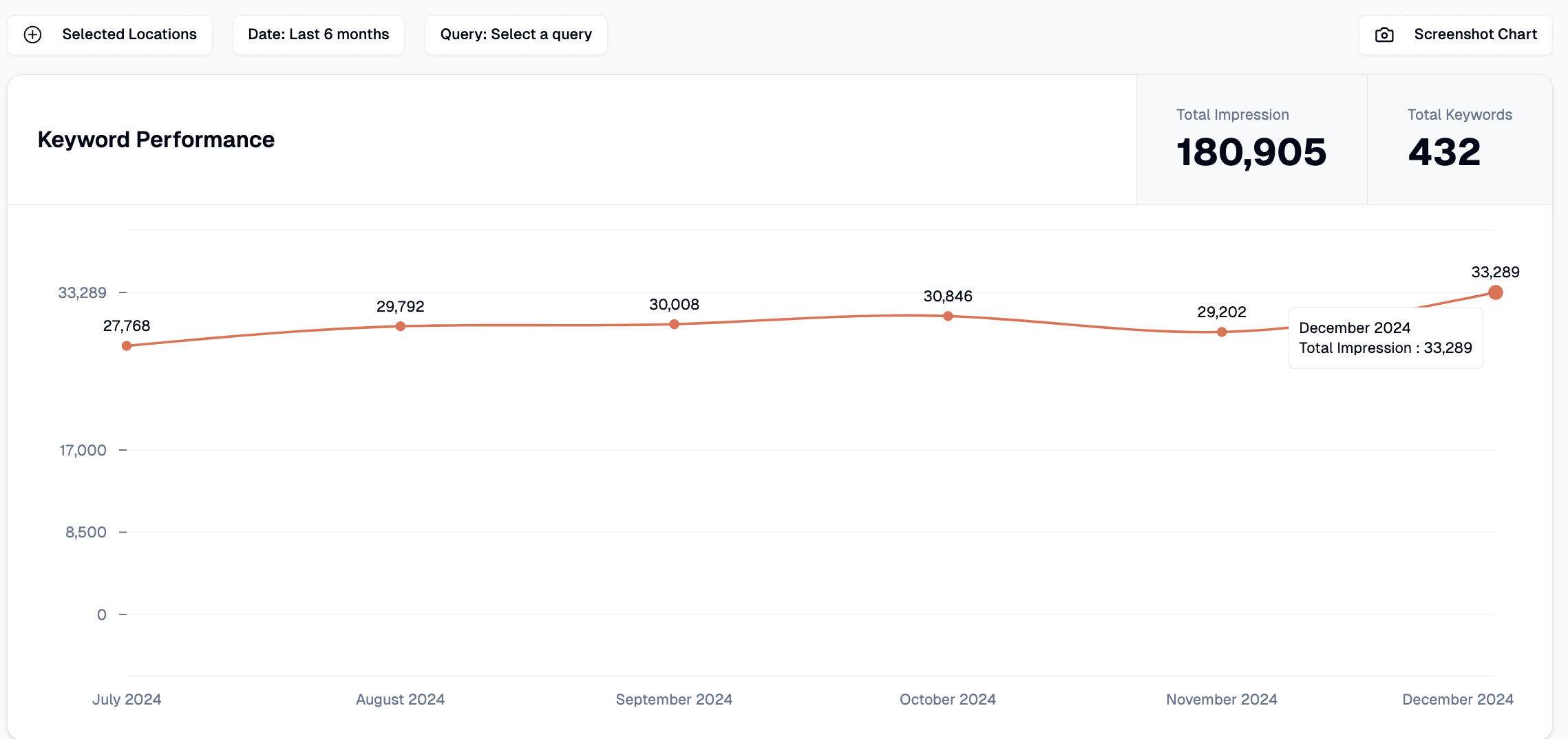Select the July 2024 data point
Viewport: 1568px width, 739px height.
point(127,345)
